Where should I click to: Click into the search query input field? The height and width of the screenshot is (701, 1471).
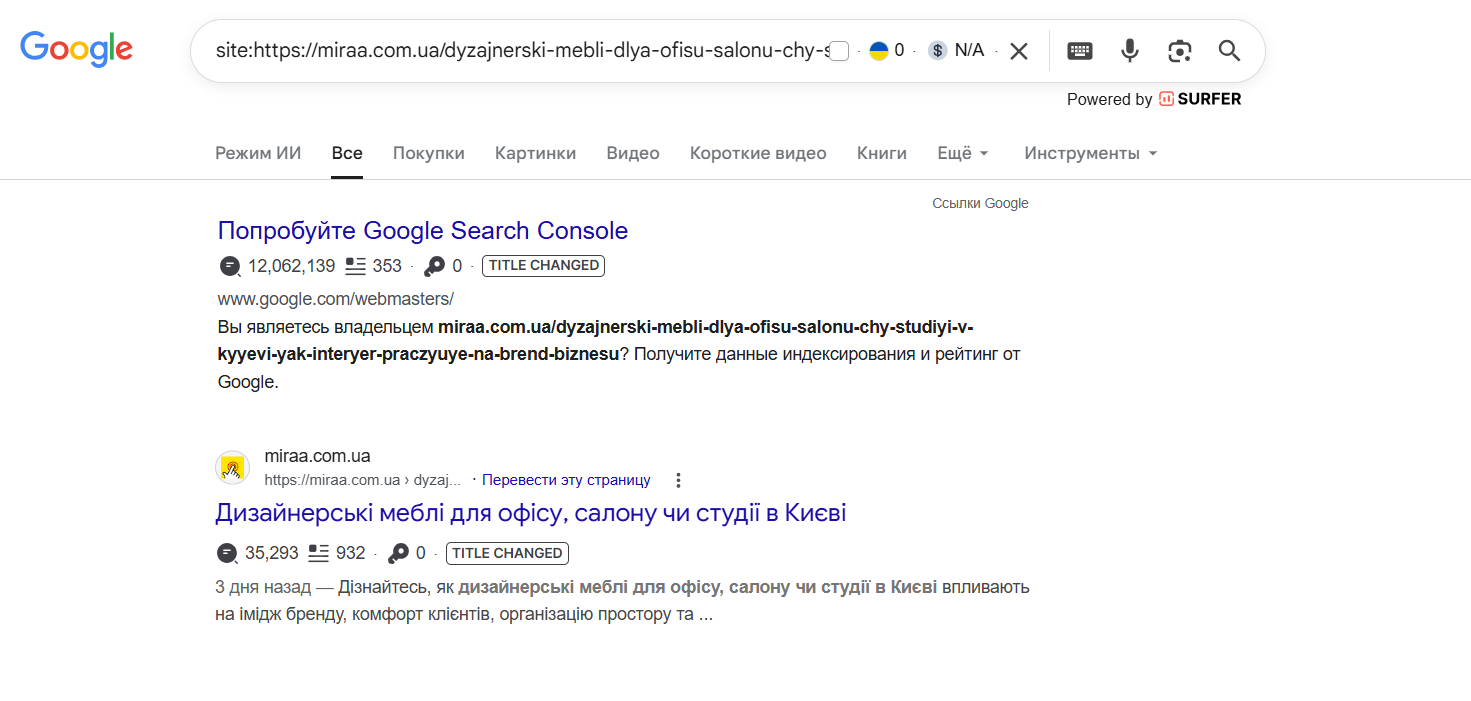520,51
